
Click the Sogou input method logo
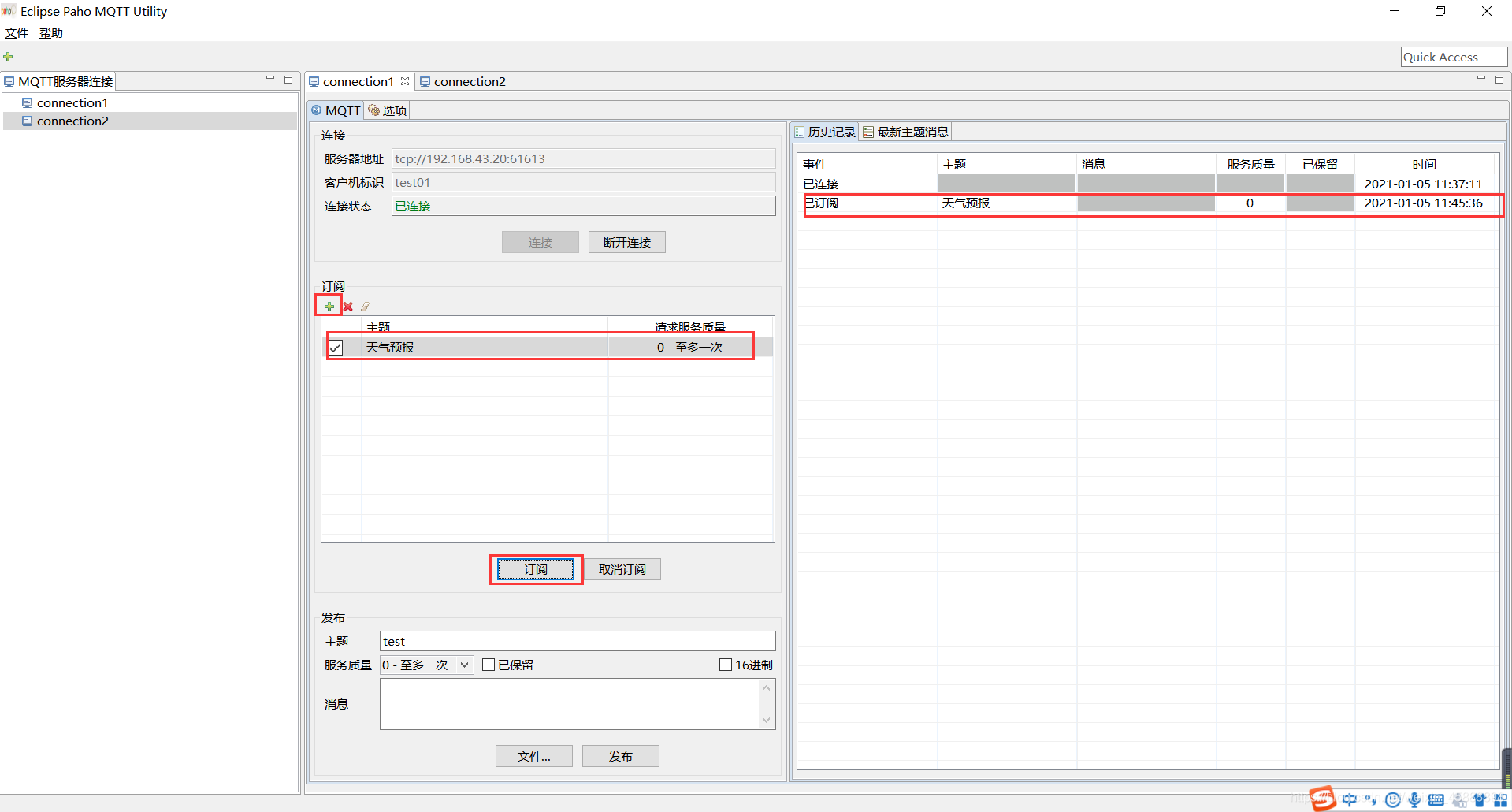point(1324,799)
